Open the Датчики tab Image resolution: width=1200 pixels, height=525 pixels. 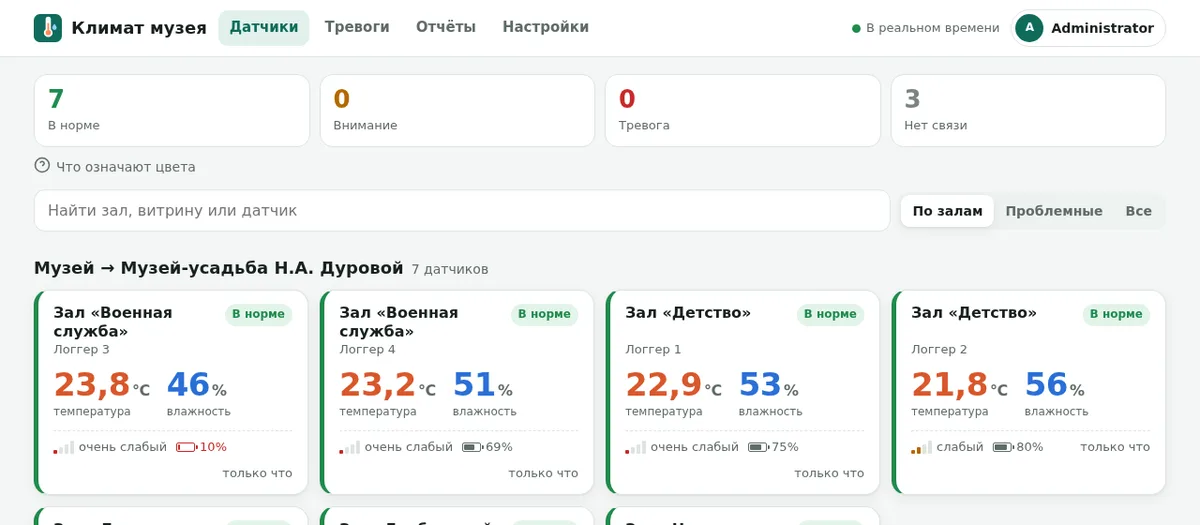264,28
